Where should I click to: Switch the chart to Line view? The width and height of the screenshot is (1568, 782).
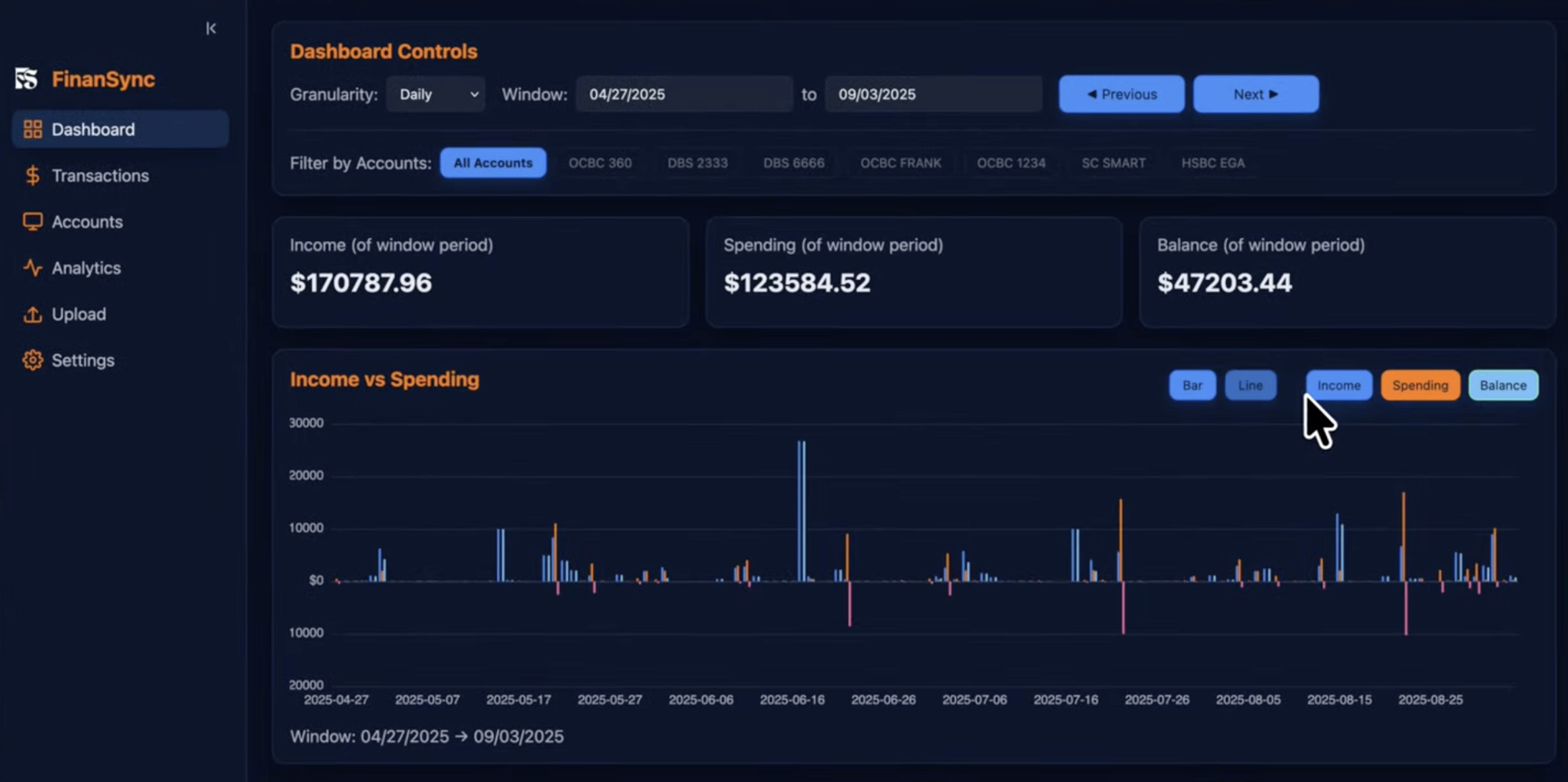click(x=1250, y=385)
